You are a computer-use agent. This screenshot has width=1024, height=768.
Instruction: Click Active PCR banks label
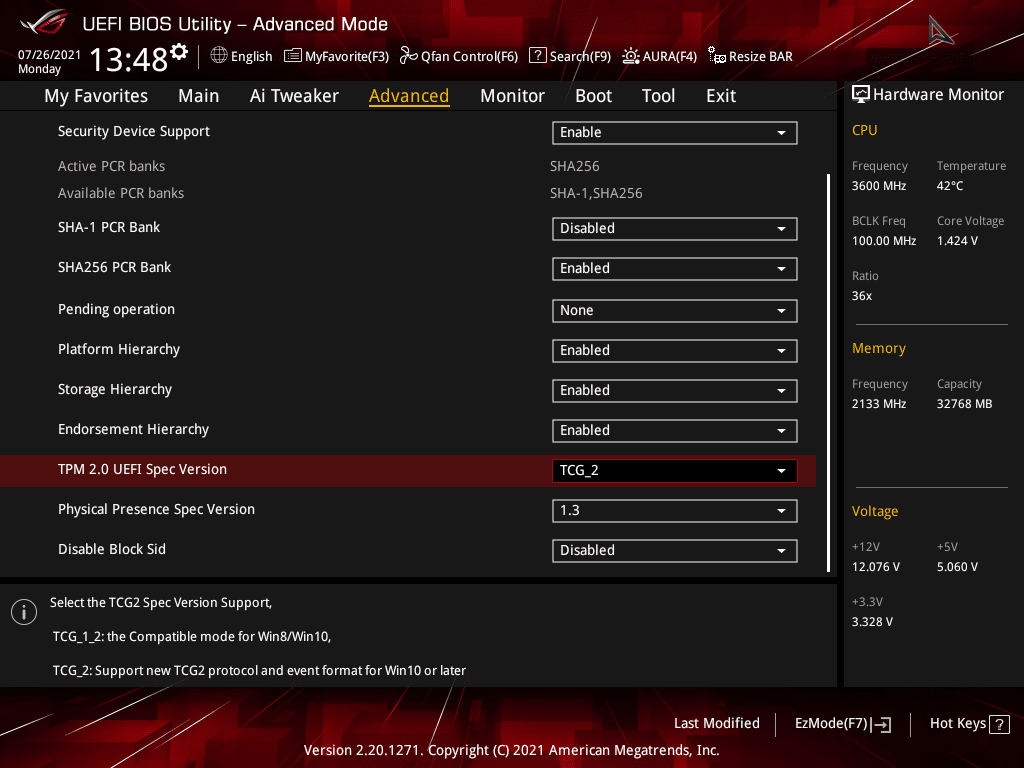coord(111,167)
